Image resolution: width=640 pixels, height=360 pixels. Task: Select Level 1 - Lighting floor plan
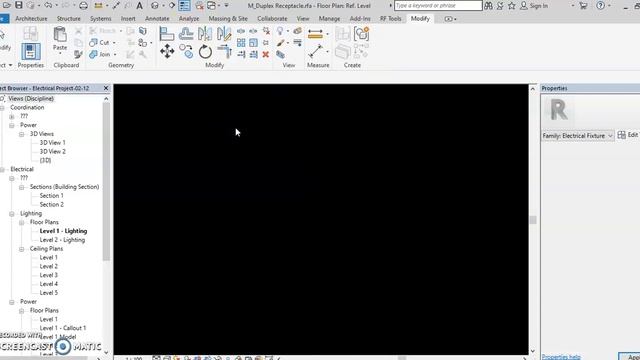click(x=63, y=231)
